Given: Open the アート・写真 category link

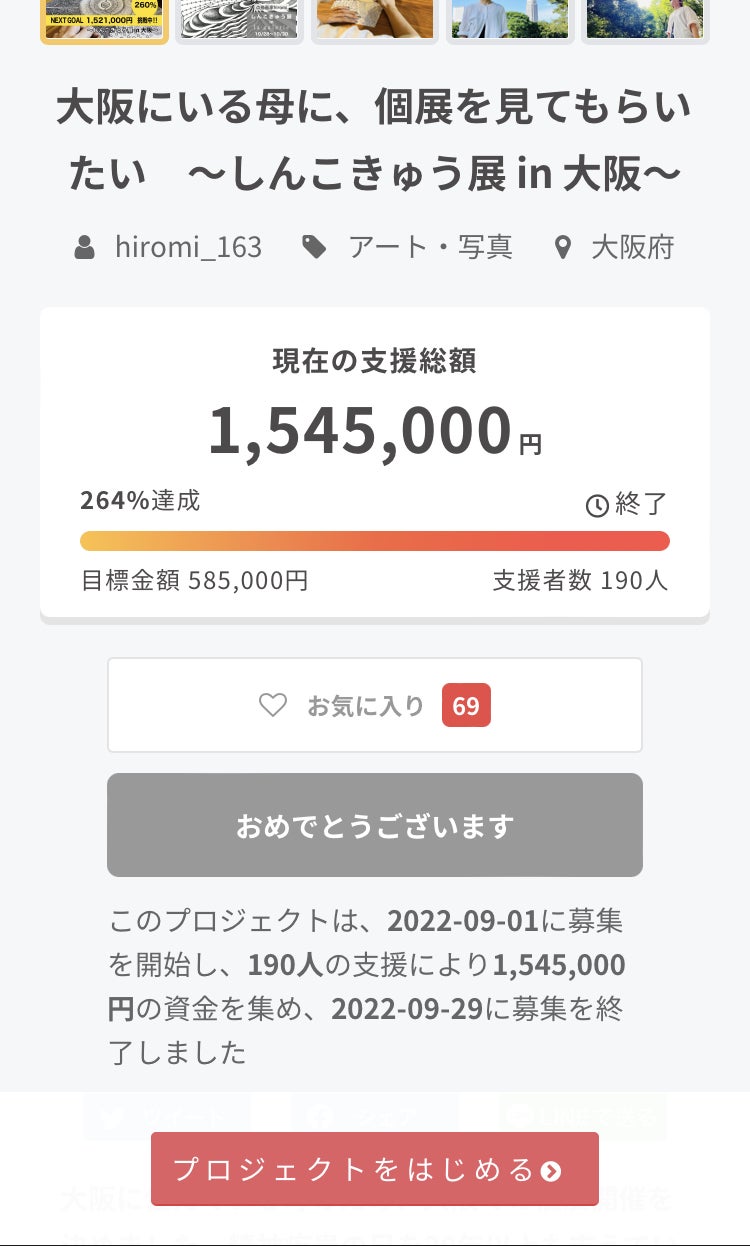Looking at the screenshot, I should coord(430,247).
